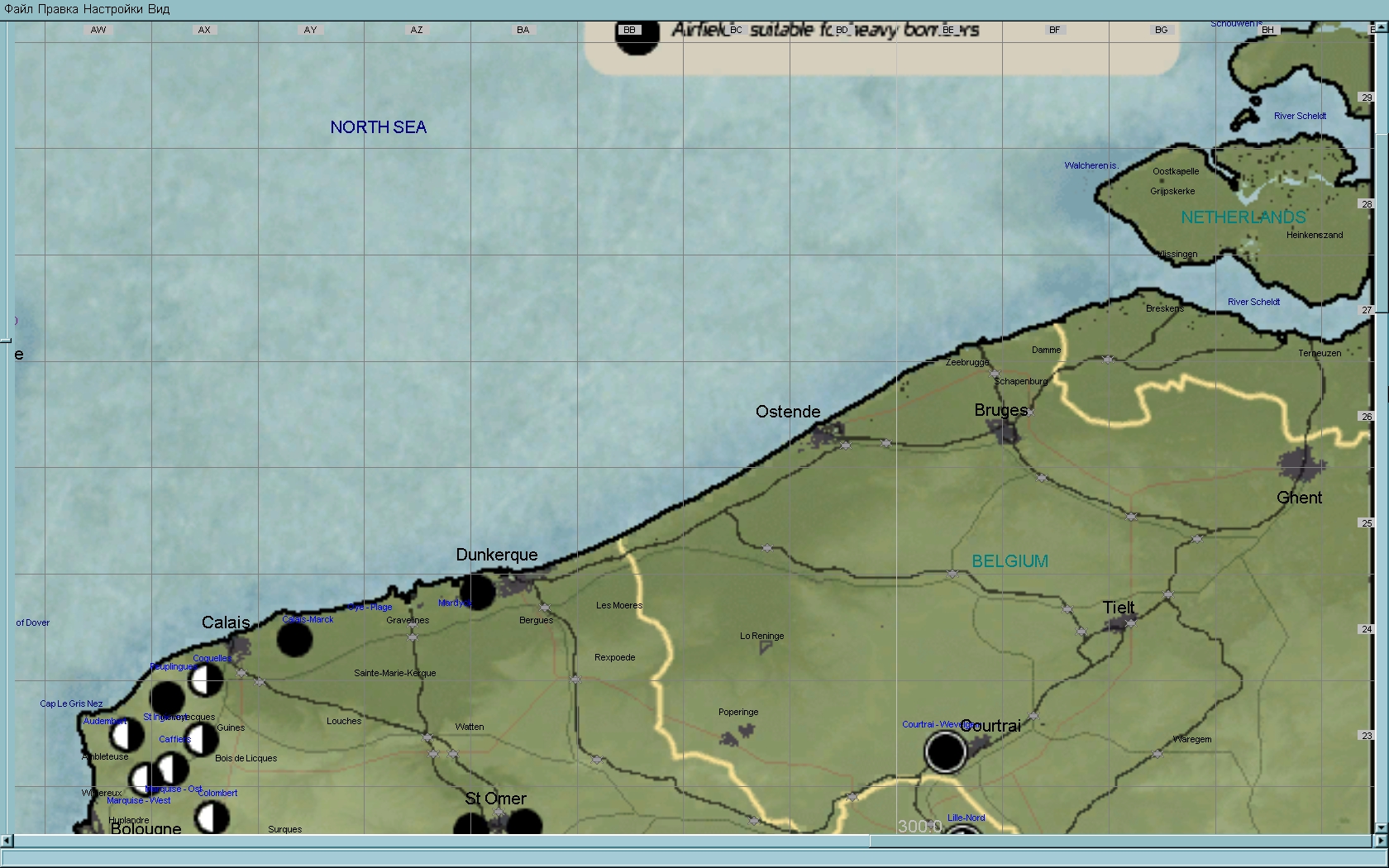Click the Poperinge town label
This screenshot has width=1389, height=868.
coord(738,712)
